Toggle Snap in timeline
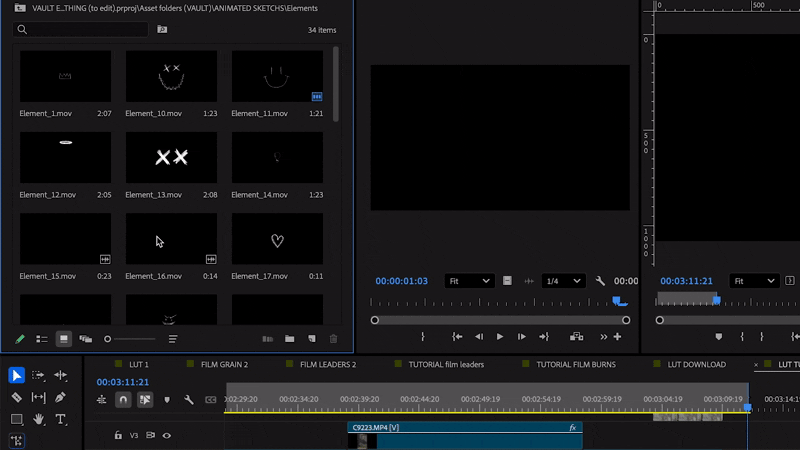Viewport: 800px width, 450px height. coord(123,400)
